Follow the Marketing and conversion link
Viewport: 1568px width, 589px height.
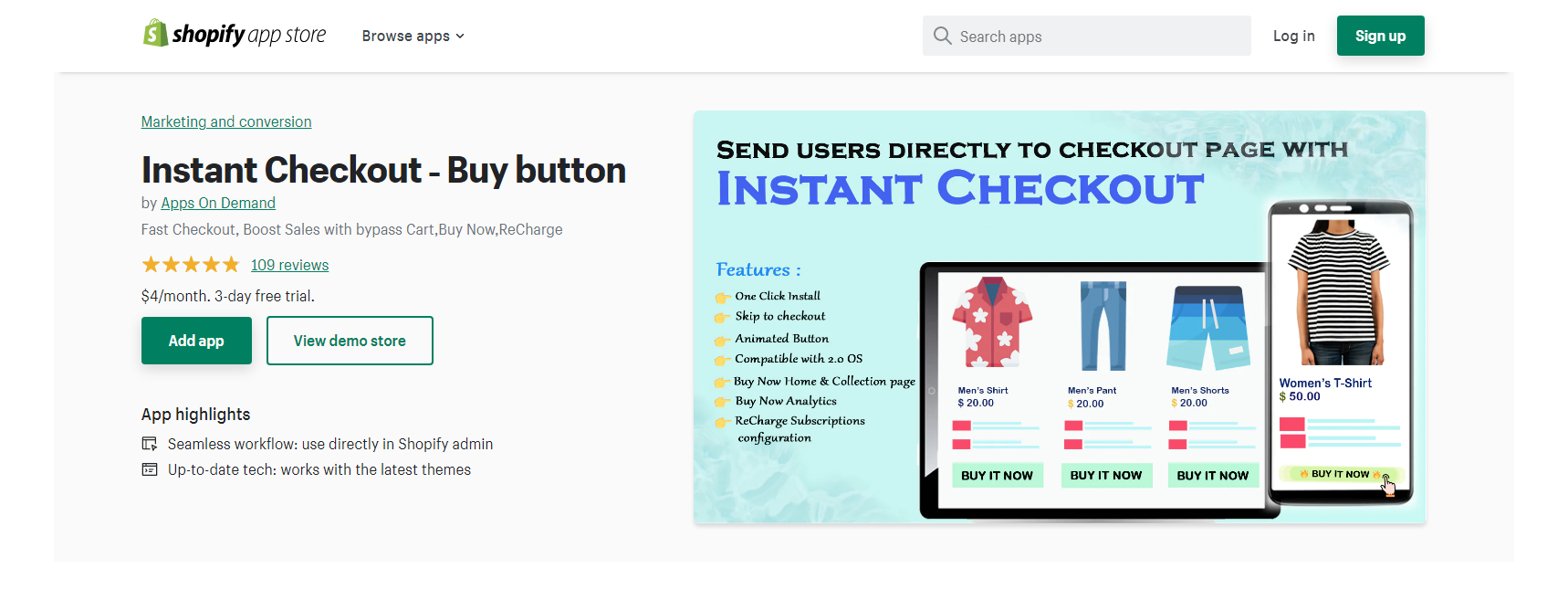coord(226,121)
